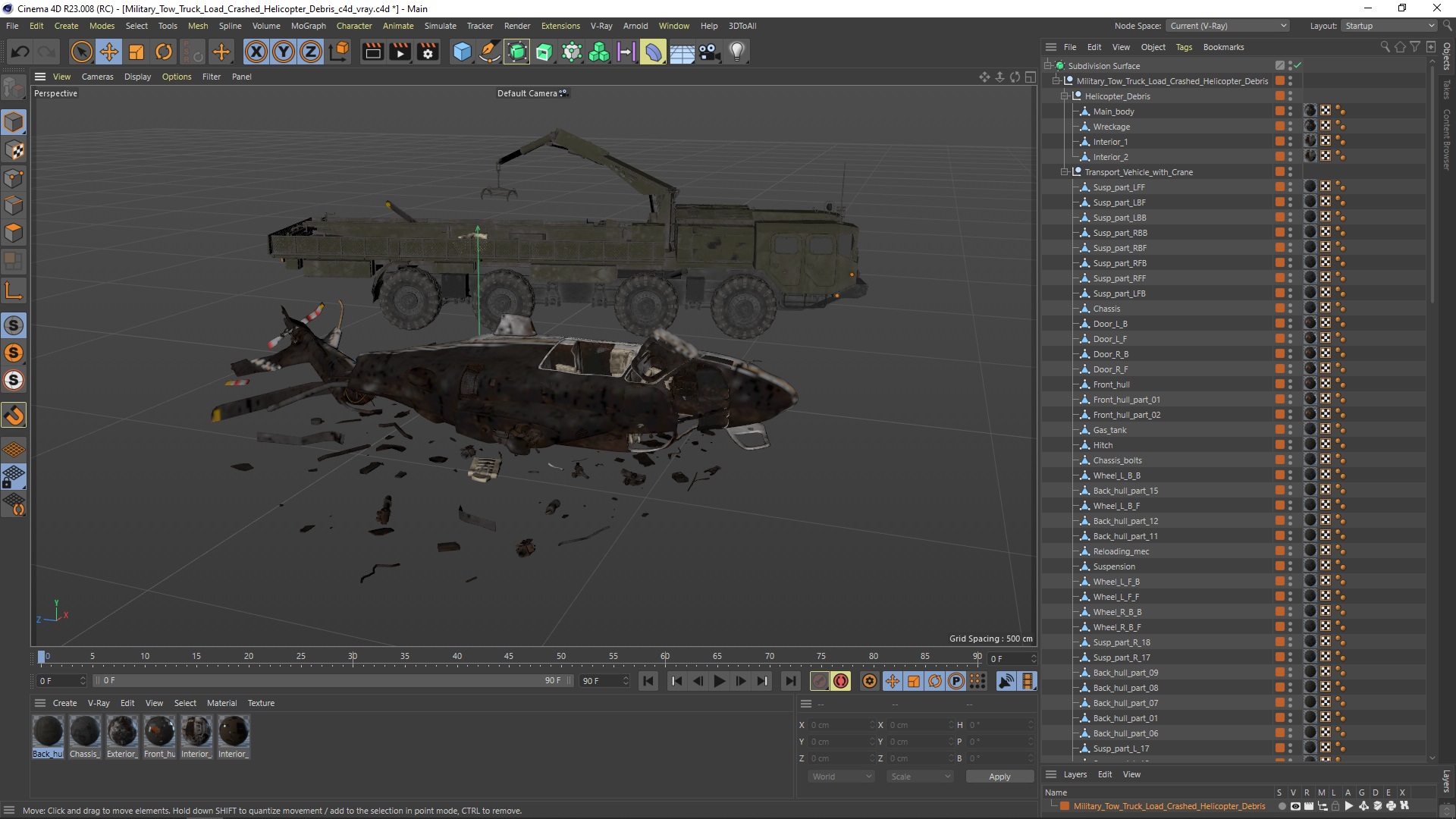Collapse the Subdivision Surface hierarchy
The height and width of the screenshot is (819, 1456).
coord(1048,66)
